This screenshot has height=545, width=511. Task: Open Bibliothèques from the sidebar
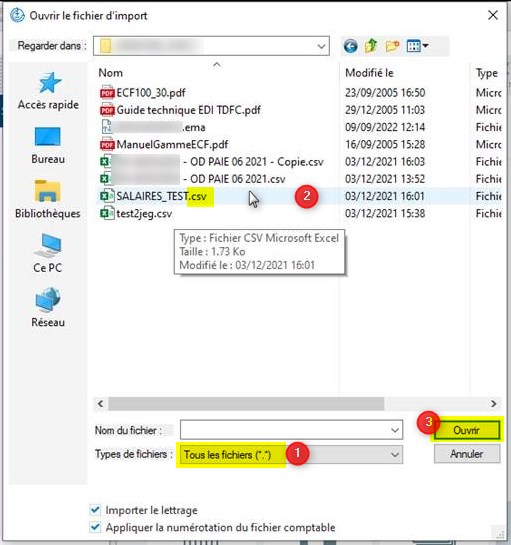pos(48,199)
